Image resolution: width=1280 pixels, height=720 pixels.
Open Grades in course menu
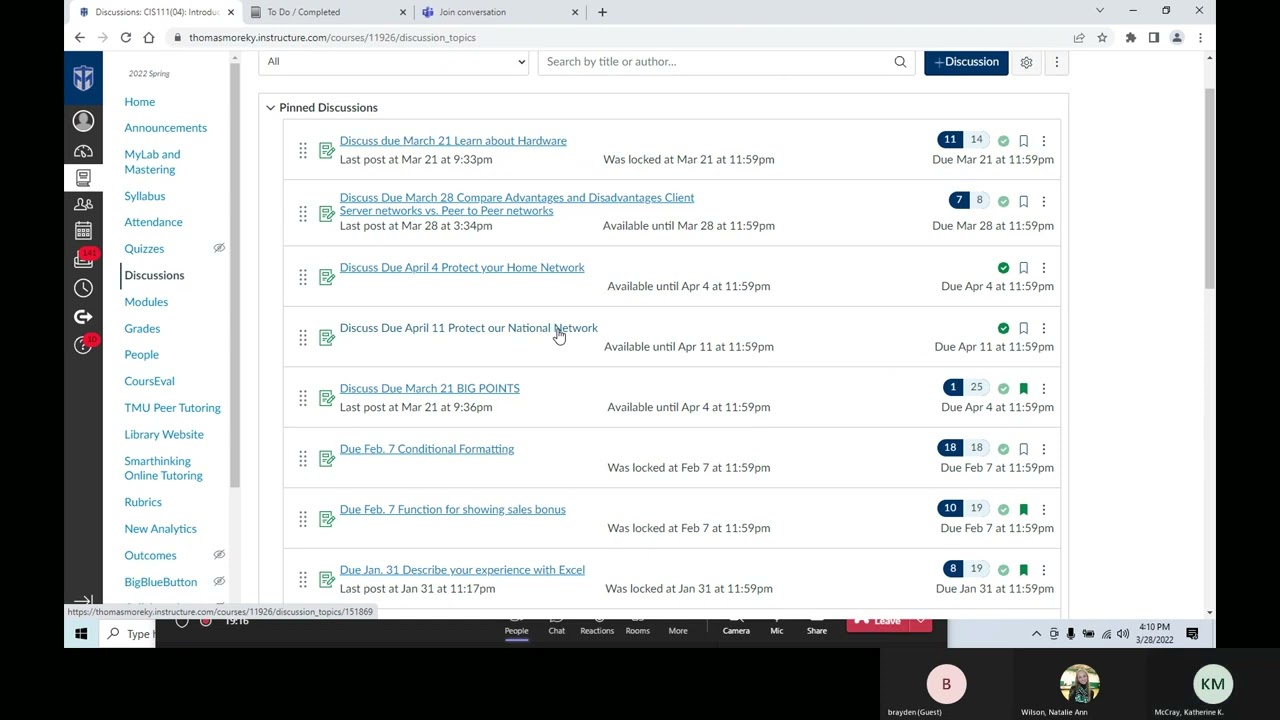tap(142, 328)
